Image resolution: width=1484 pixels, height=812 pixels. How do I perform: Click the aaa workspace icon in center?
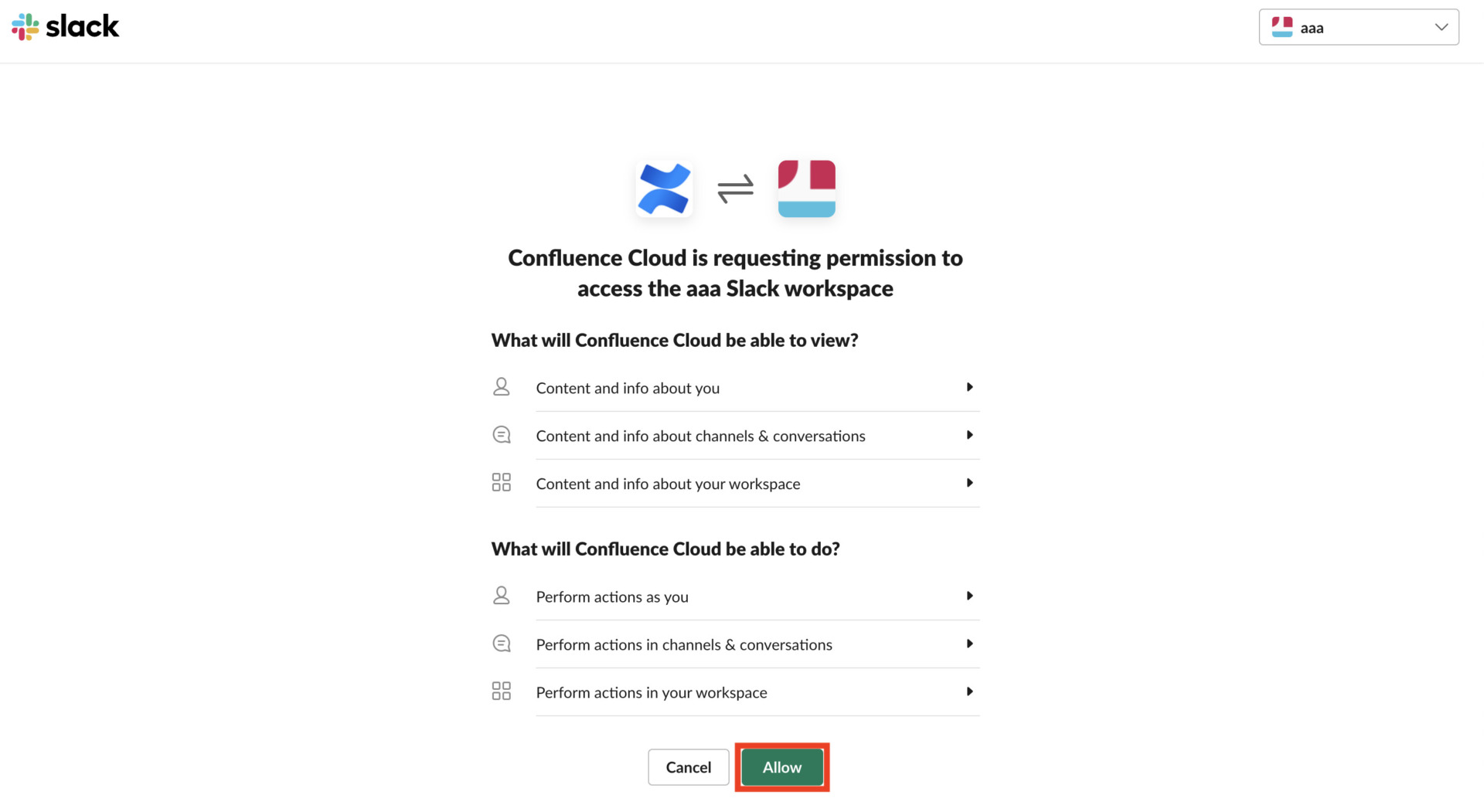[806, 189]
